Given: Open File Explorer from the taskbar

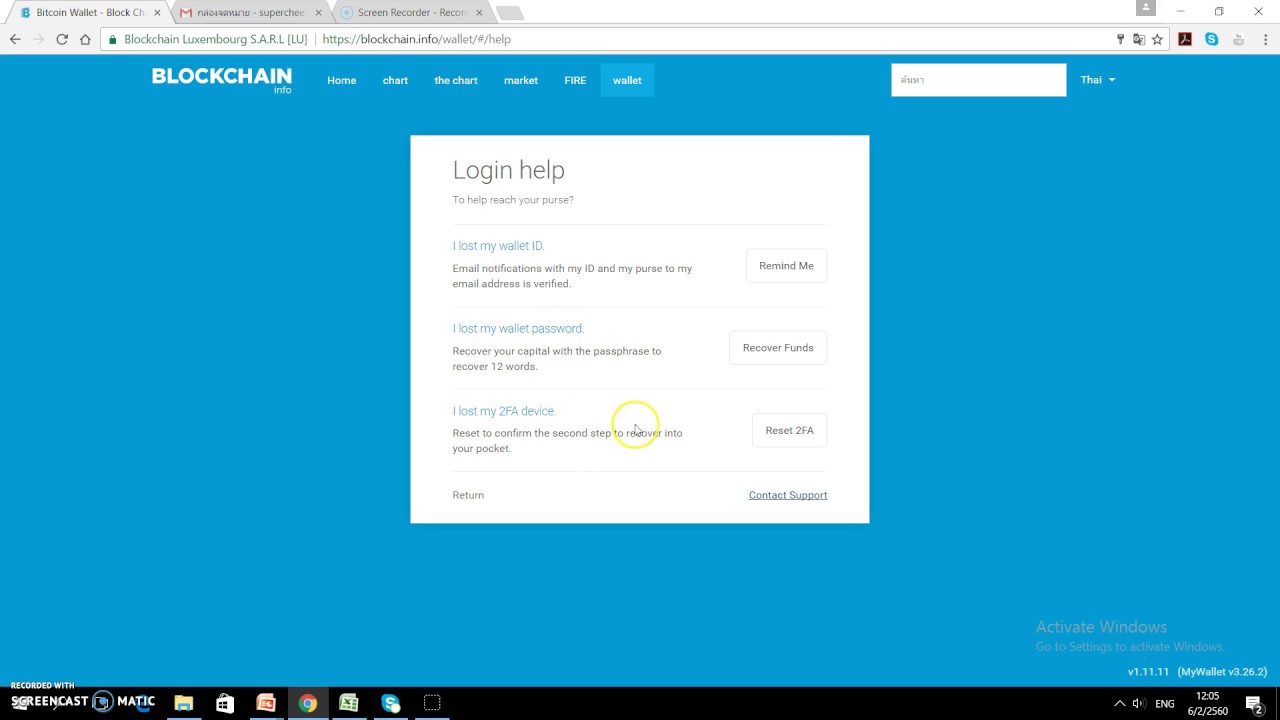Looking at the screenshot, I should tap(183, 703).
